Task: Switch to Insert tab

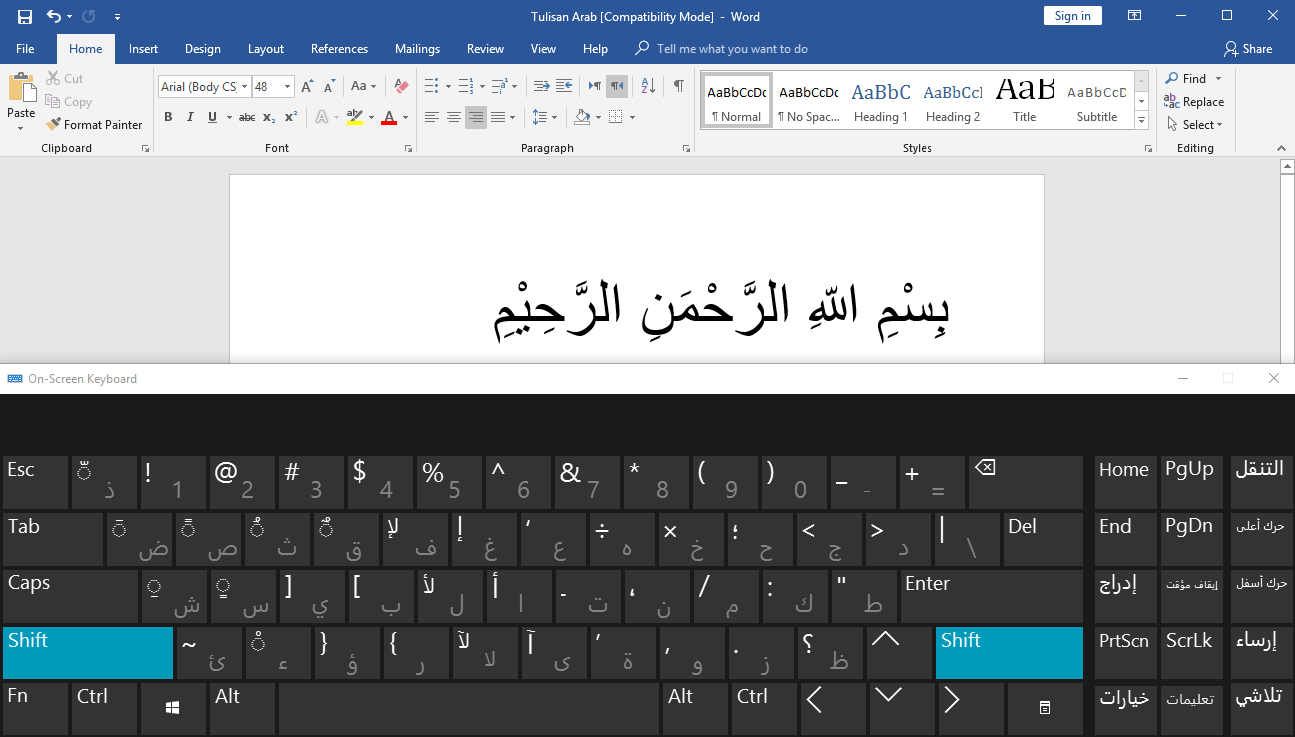Action: [x=143, y=49]
